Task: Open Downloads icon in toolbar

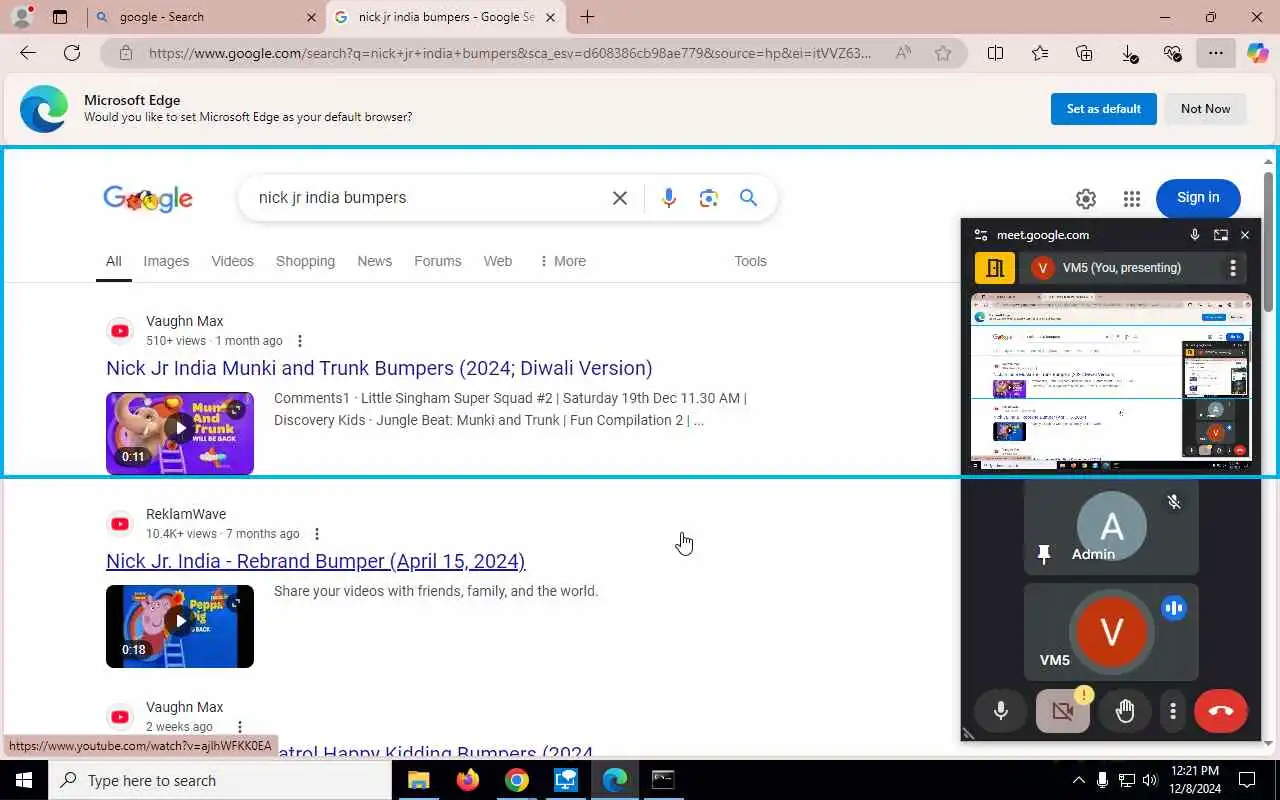Action: pyautogui.click(x=1129, y=53)
